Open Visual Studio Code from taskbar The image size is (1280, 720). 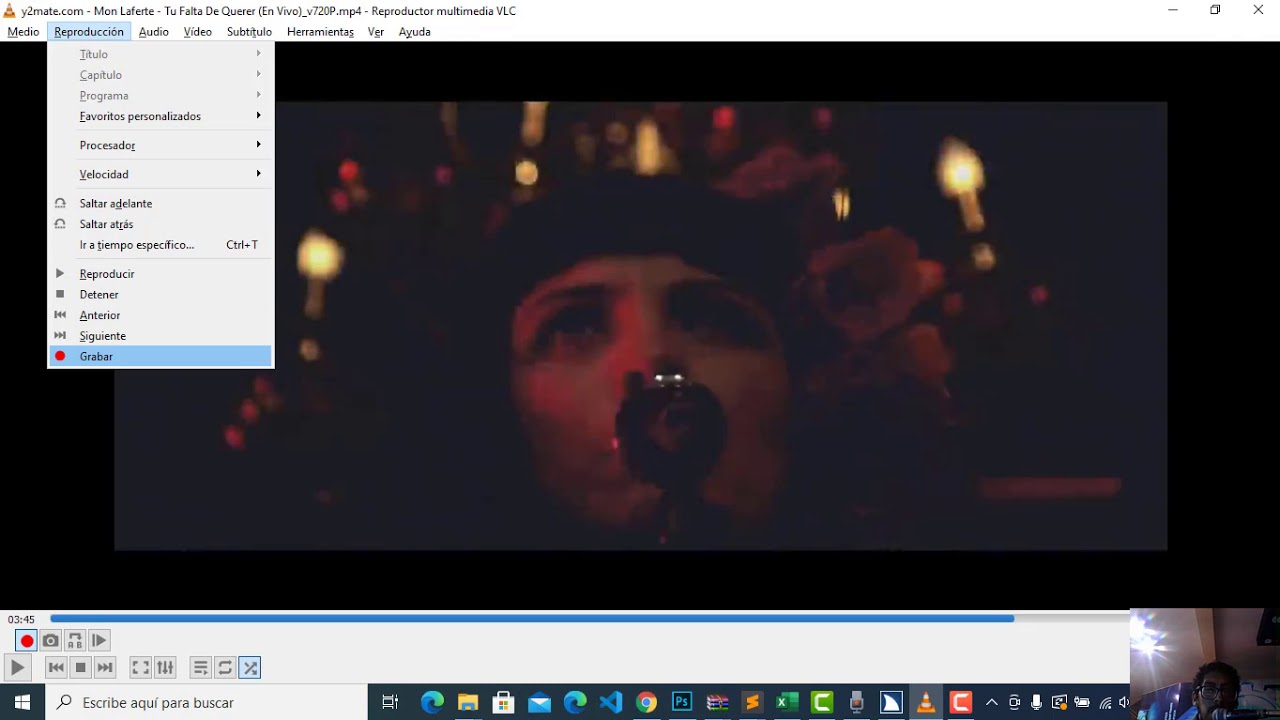(610, 702)
